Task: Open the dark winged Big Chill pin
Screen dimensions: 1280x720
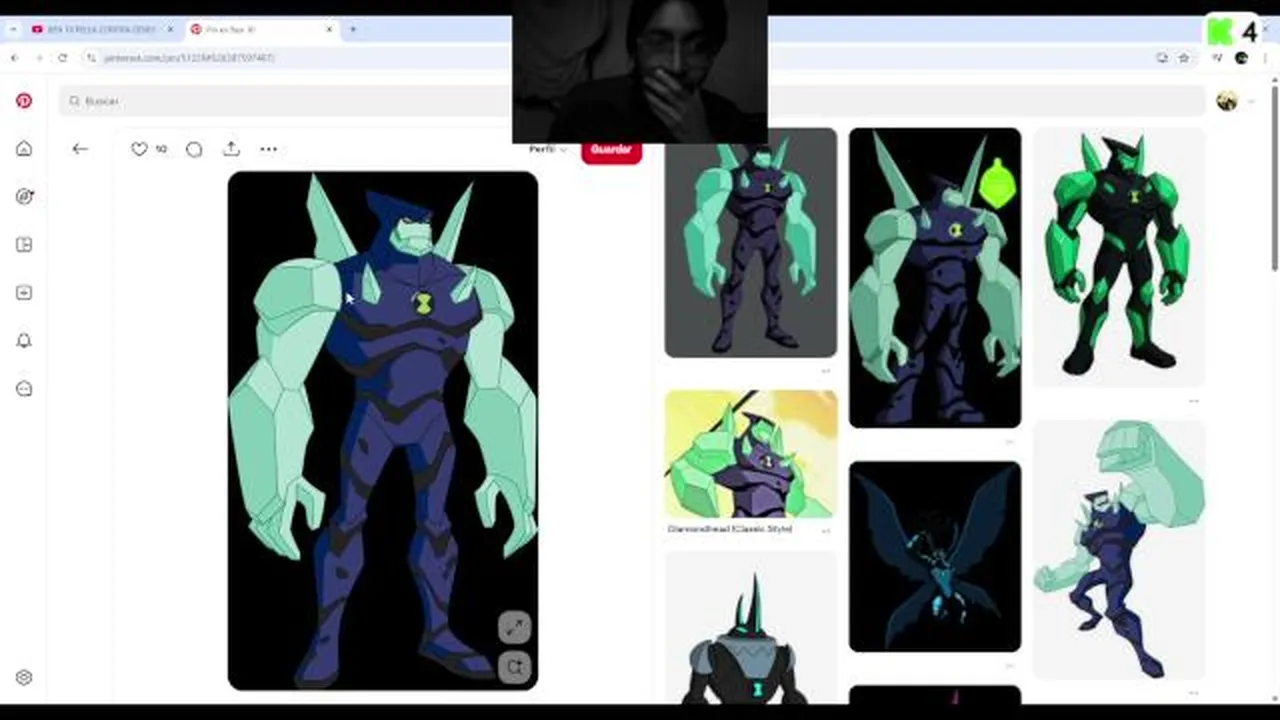Action: click(x=935, y=556)
